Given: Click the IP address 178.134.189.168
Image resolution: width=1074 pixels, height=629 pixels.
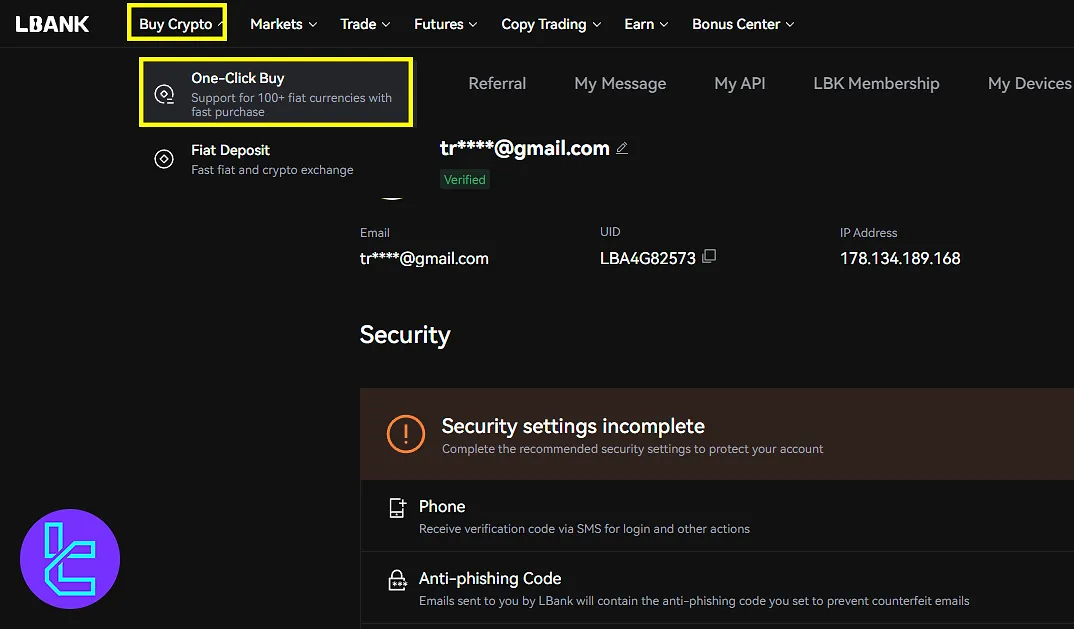Looking at the screenshot, I should pyautogui.click(x=900, y=258).
